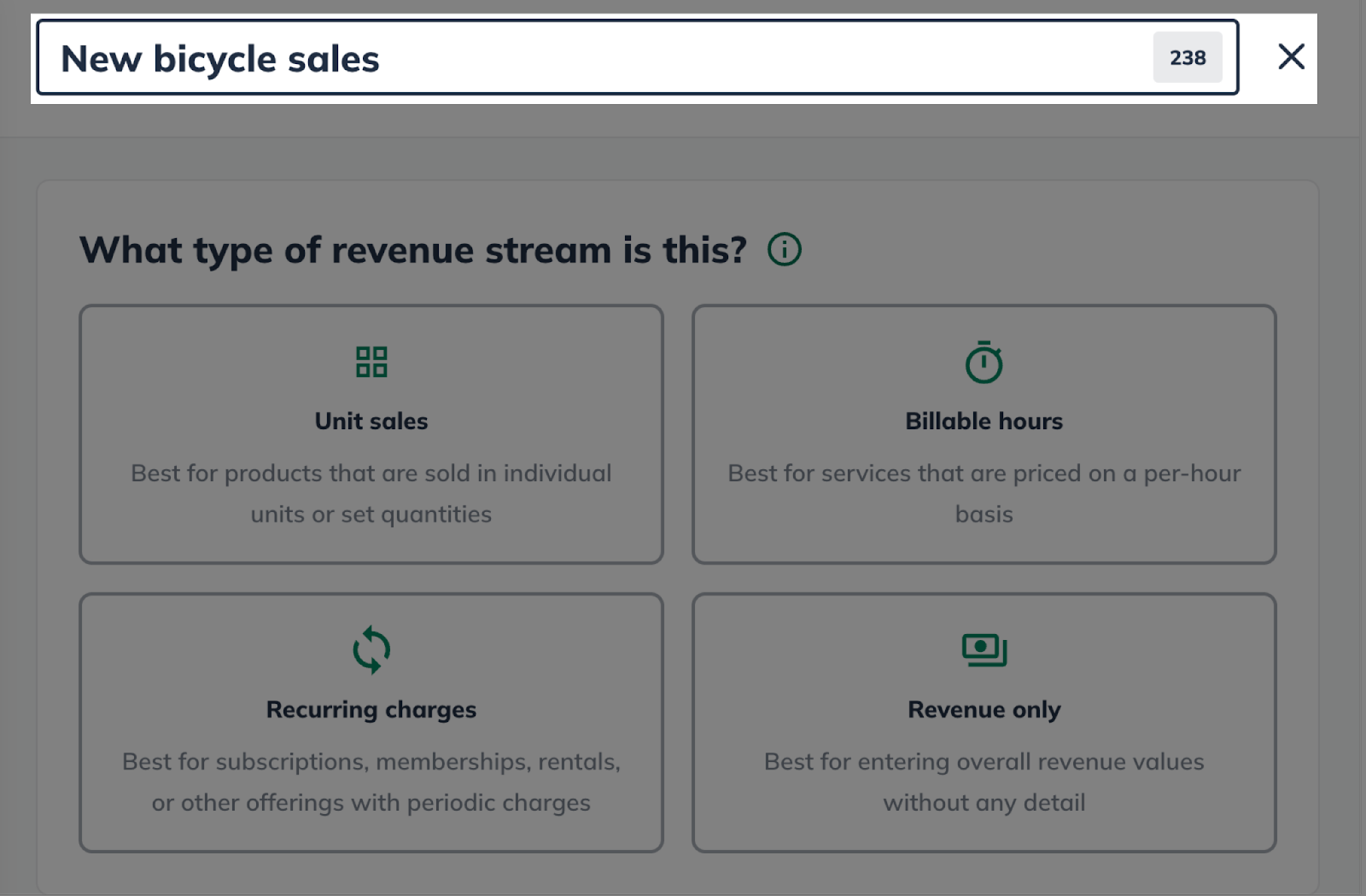
Task: Close the revenue stream dialog
Action: click(1291, 57)
